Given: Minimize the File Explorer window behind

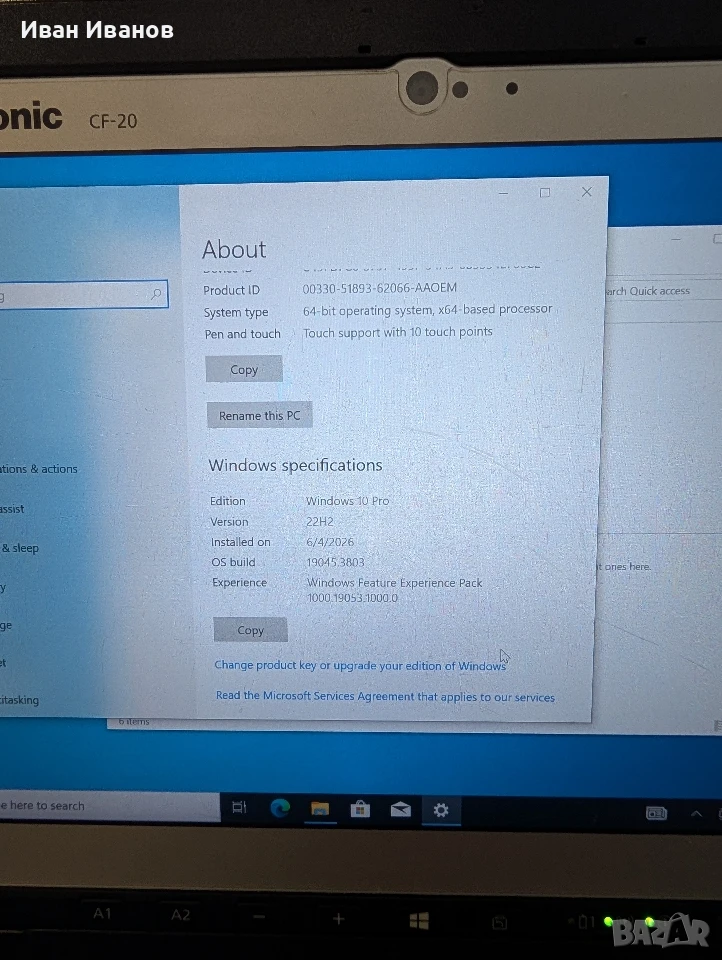Looking at the screenshot, I should 676,239.
